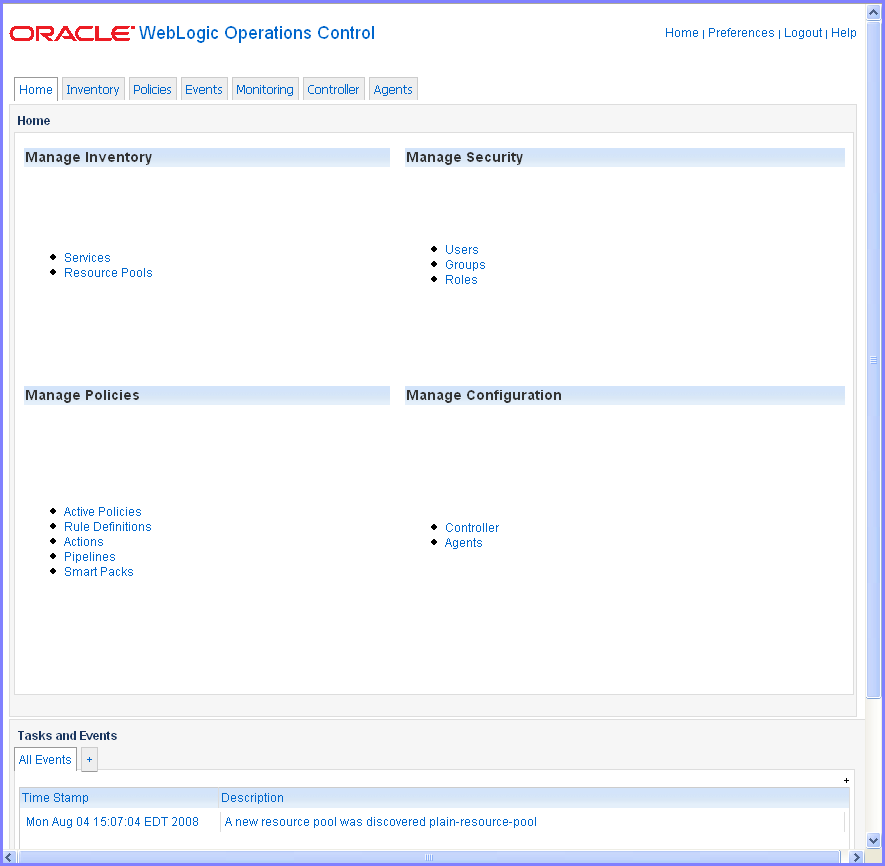Open Resource Pools link
Viewport: 885px width, 866px height.
click(x=108, y=273)
